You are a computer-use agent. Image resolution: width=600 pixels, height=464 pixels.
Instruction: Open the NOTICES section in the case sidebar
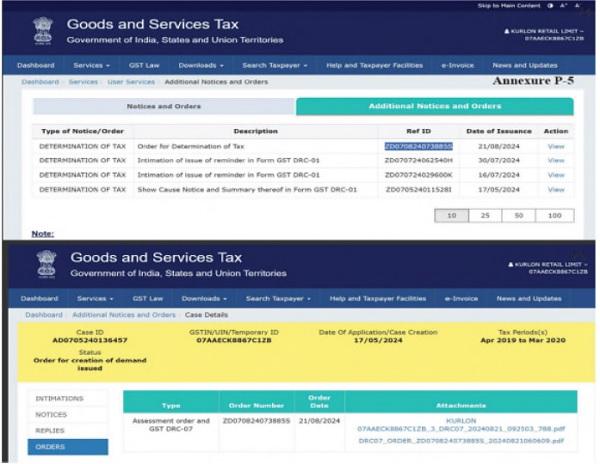[x=68, y=415]
